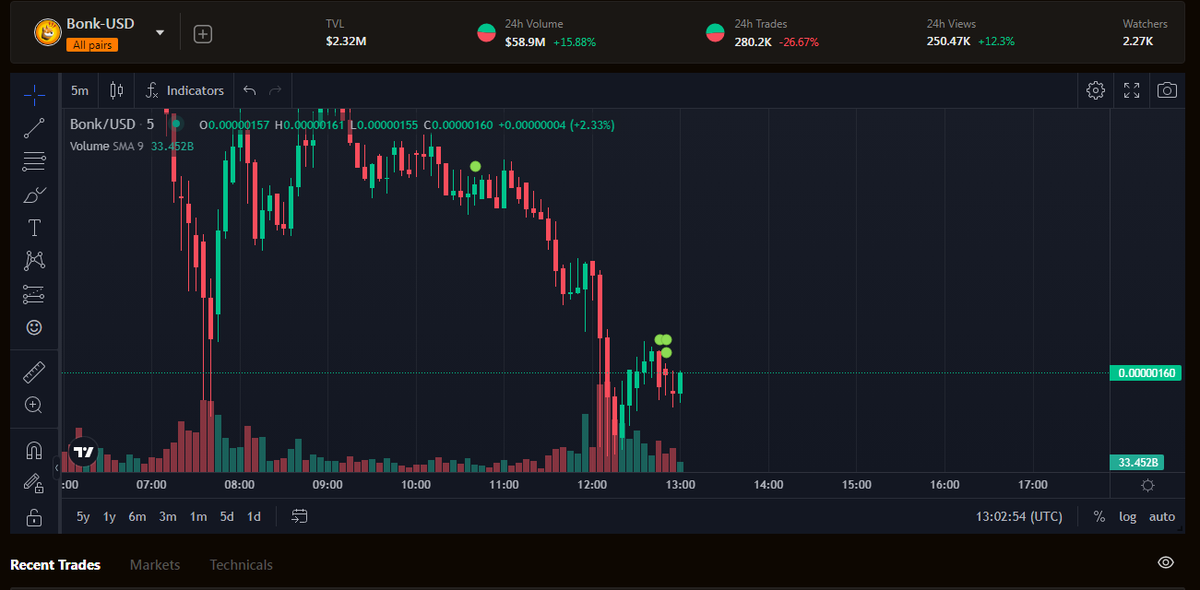Open the Indicators dialog
The image size is (1200, 590).
185,90
